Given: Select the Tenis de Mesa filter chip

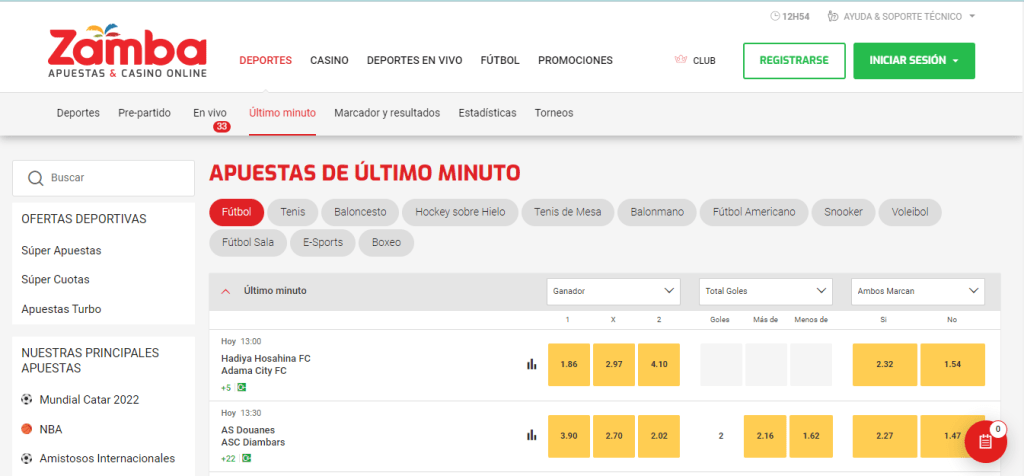Looking at the screenshot, I should click(568, 212).
